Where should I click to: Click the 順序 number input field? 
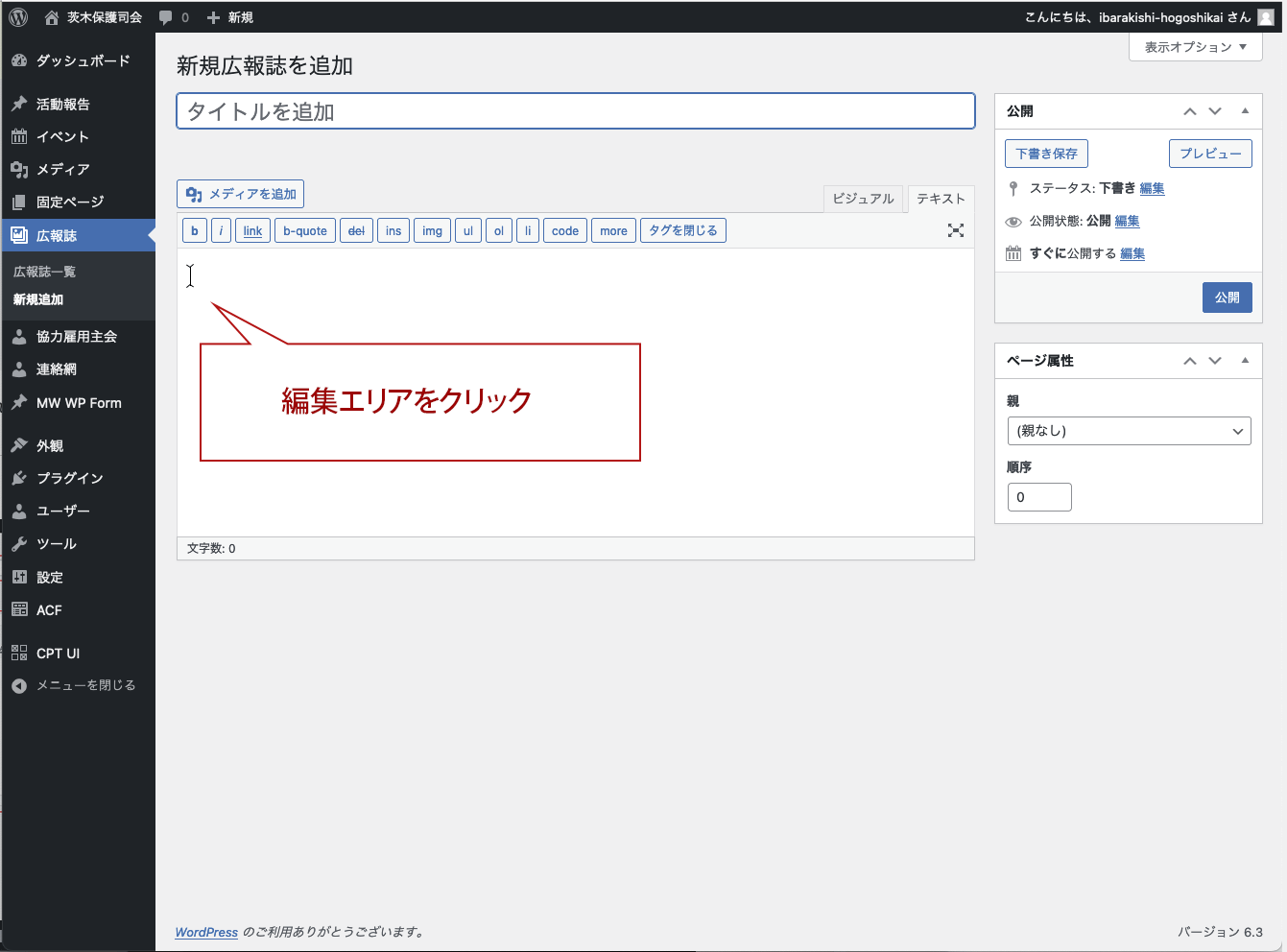[x=1039, y=497]
